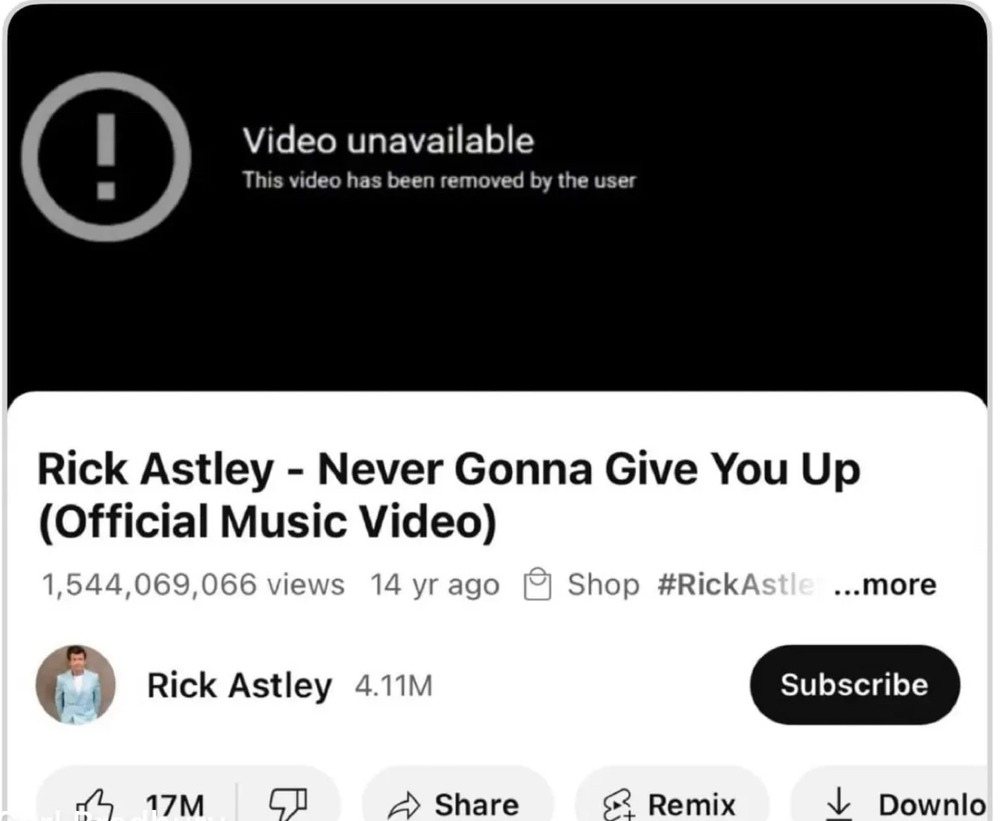Subscribe to the Rick Astley channel
The image size is (1000, 821).
coord(855,684)
